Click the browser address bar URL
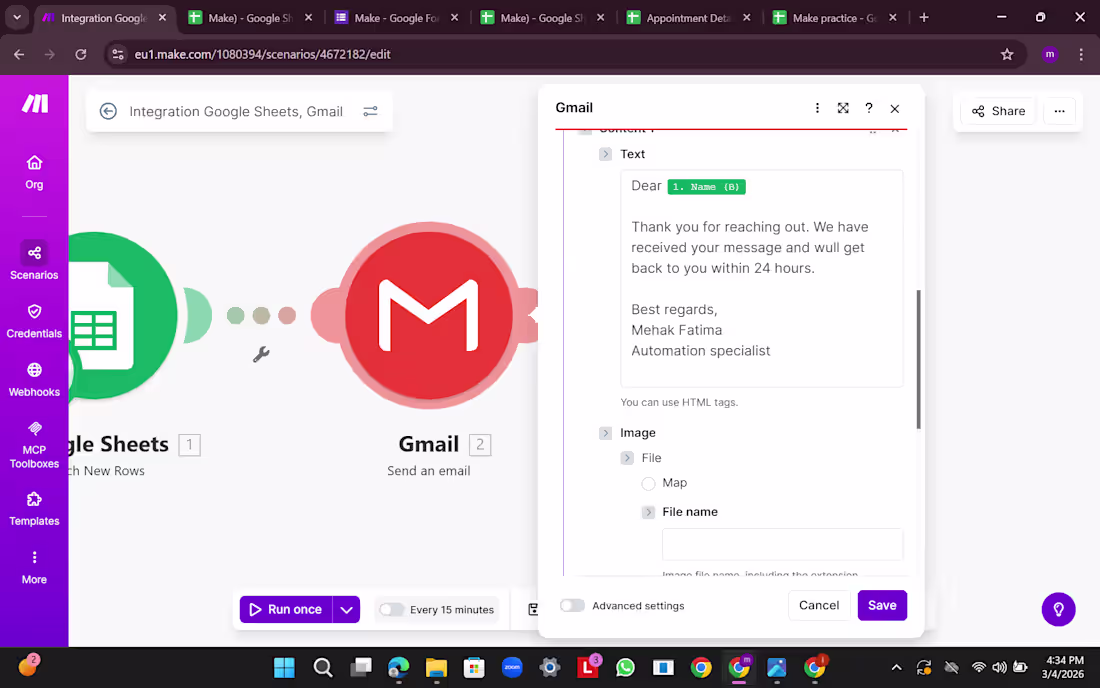Image resolution: width=1100 pixels, height=688 pixels. 262,54
